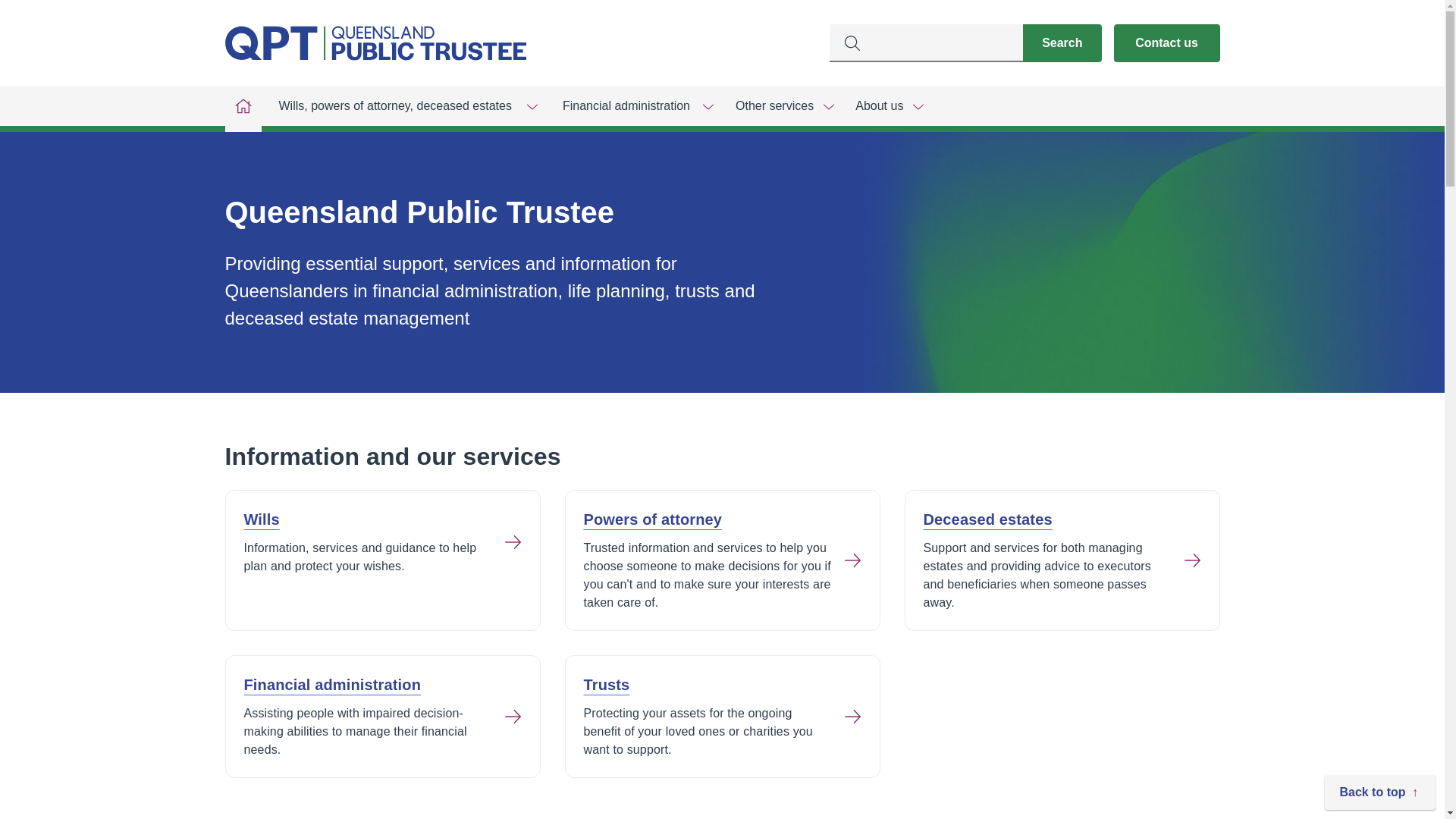1456x819 pixels.
Task: Click the arrow icon on Financial administration card
Action: (x=513, y=717)
